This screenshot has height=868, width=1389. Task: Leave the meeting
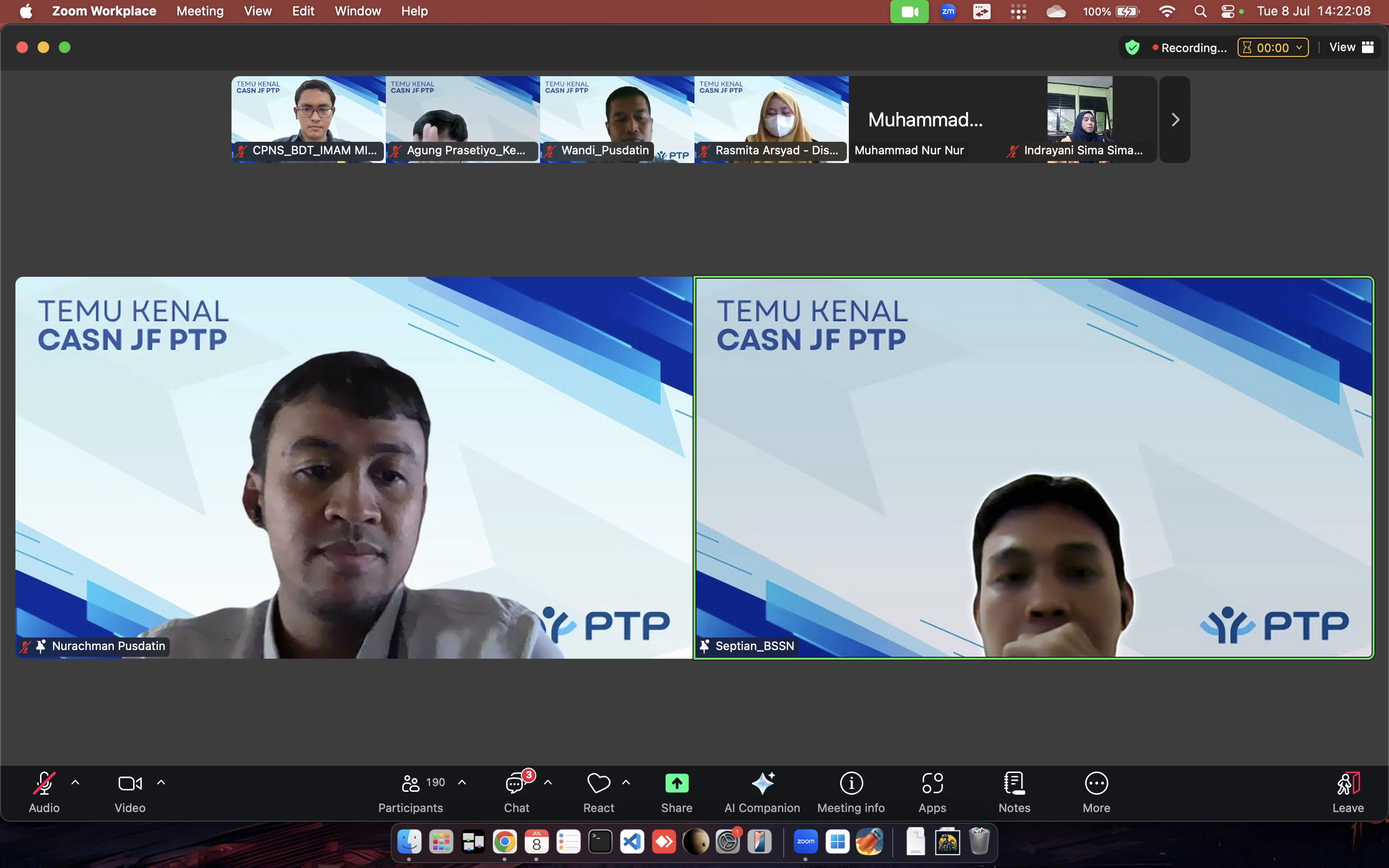pyautogui.click(x=1347, y=792)
